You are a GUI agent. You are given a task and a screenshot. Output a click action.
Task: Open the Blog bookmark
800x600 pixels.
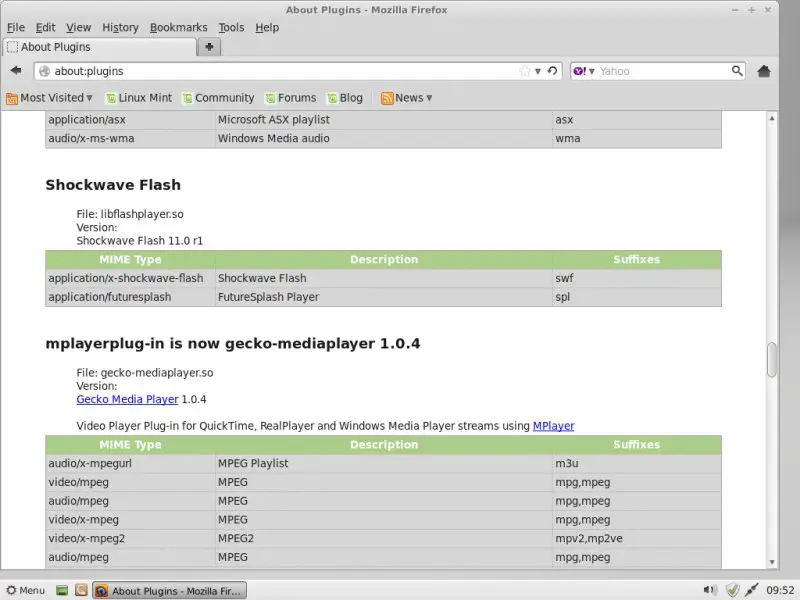tap(345, 97)
